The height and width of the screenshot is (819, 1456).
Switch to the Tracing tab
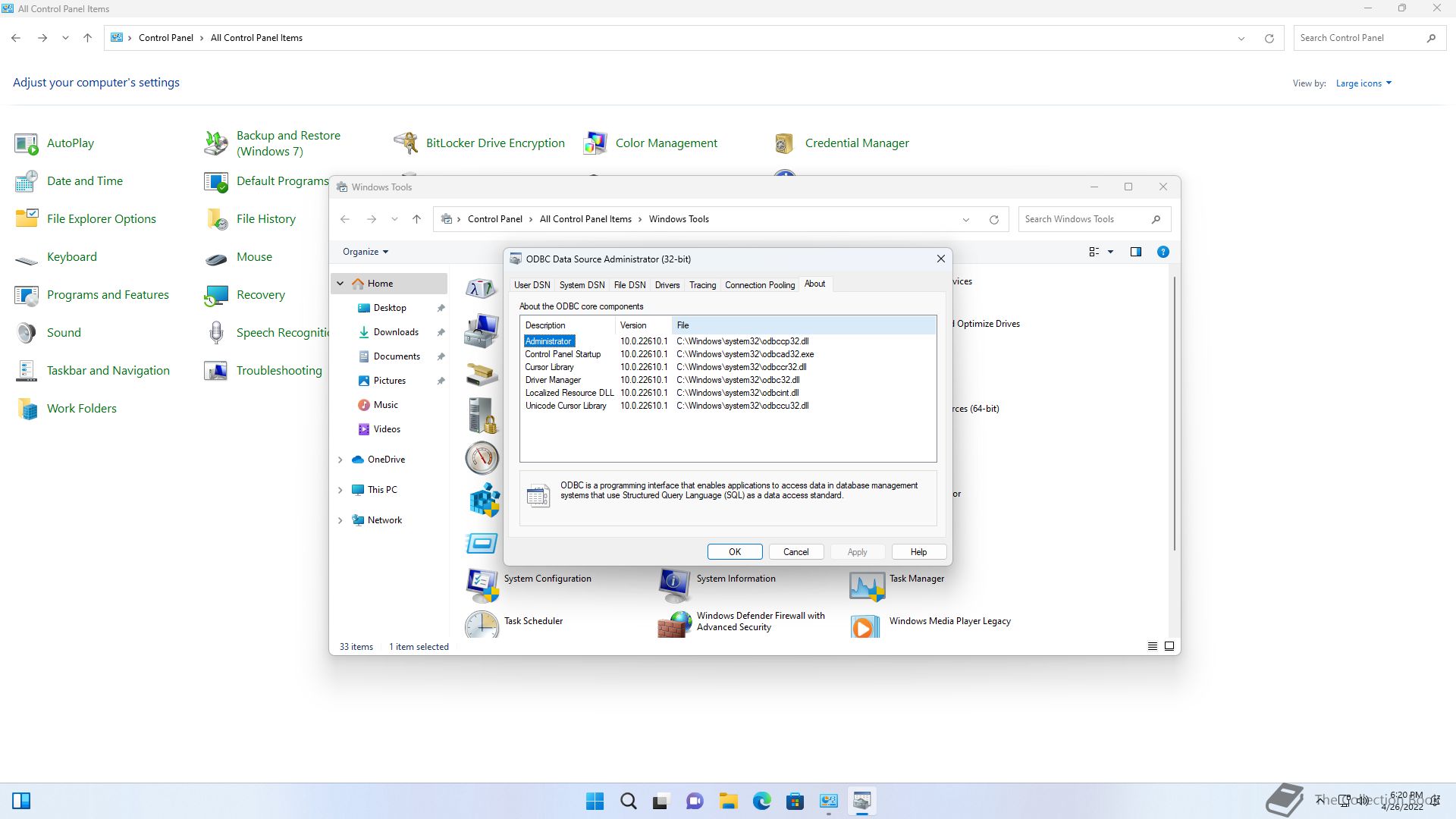pyautogui.click(x=702, y=285)
